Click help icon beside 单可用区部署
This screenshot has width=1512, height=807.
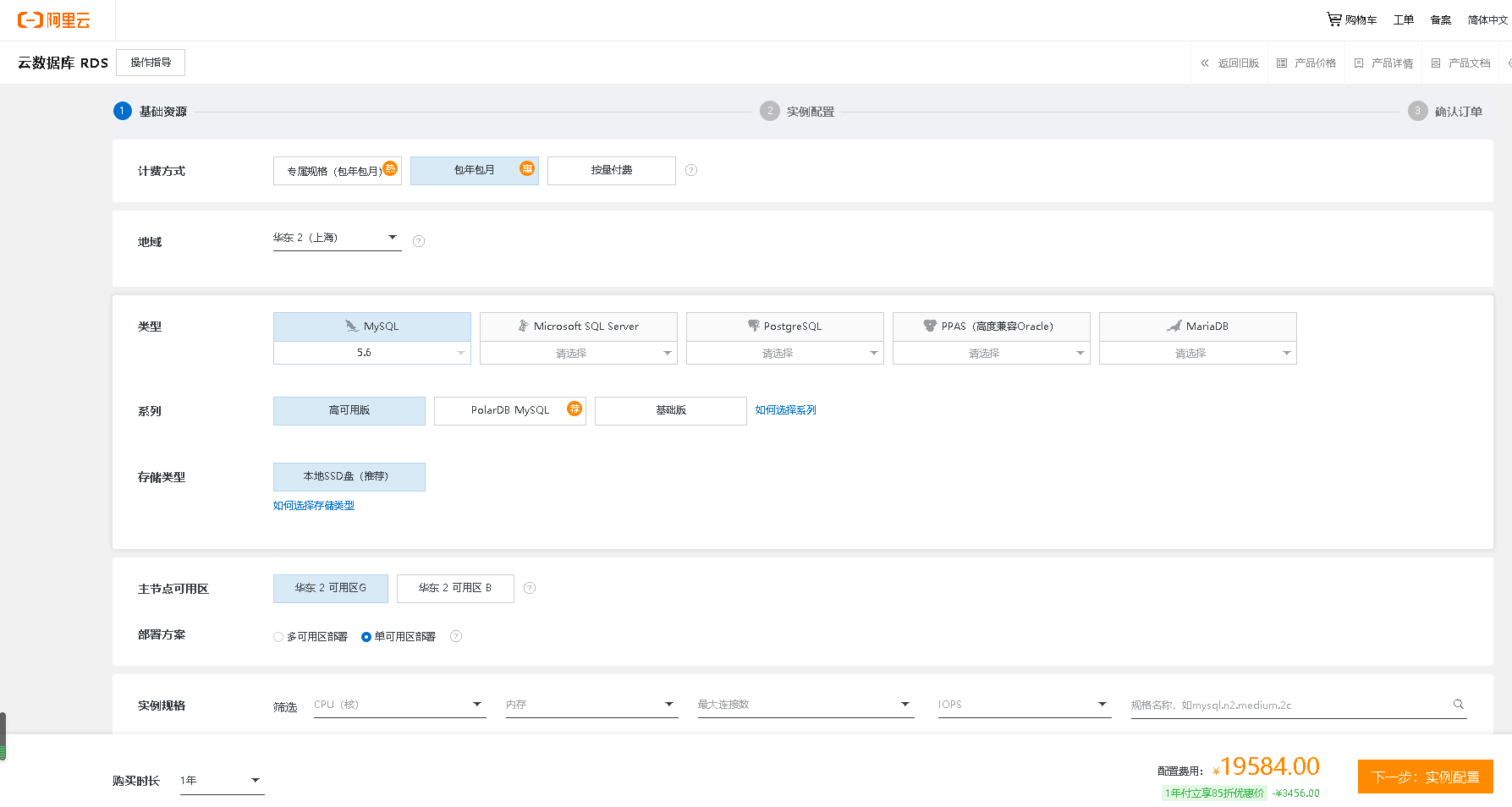(456, 636)
